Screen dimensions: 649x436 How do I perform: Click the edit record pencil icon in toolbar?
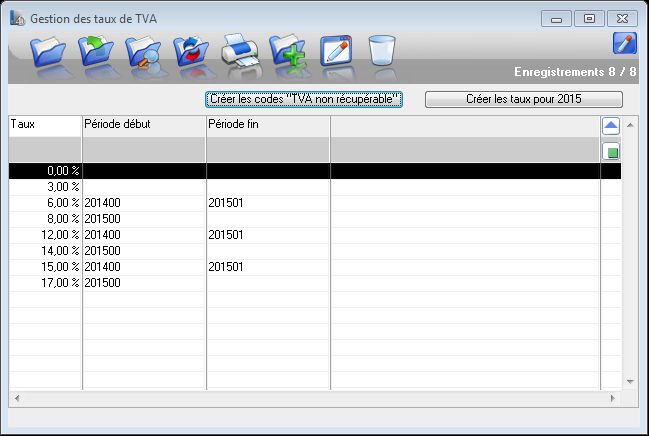(336, 51)
